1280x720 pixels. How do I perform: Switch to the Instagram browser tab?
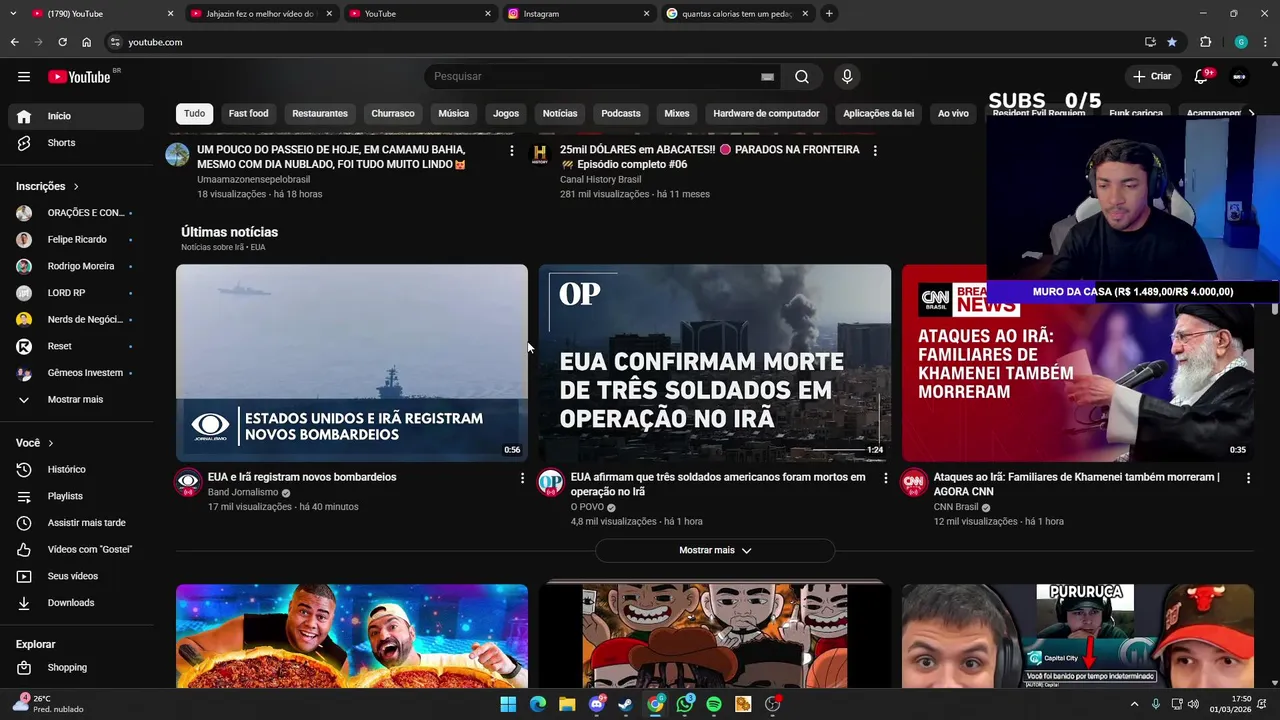578,14
